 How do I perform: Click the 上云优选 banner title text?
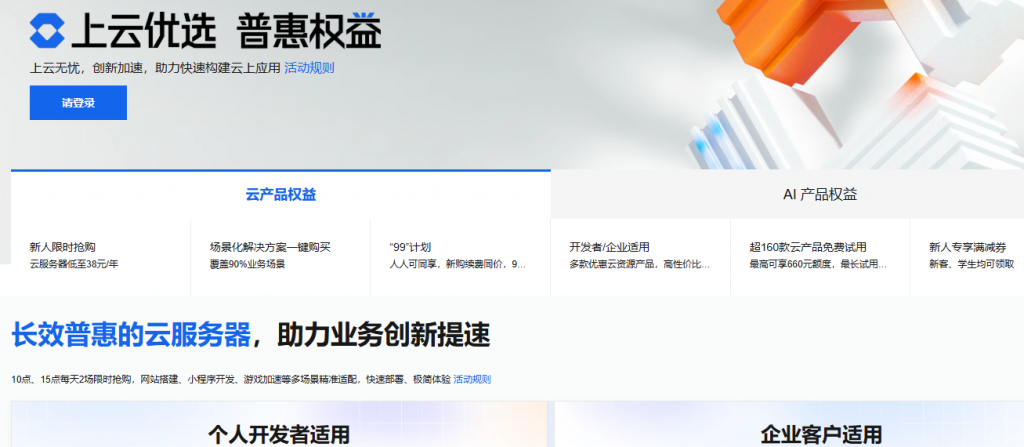[144, 33]
